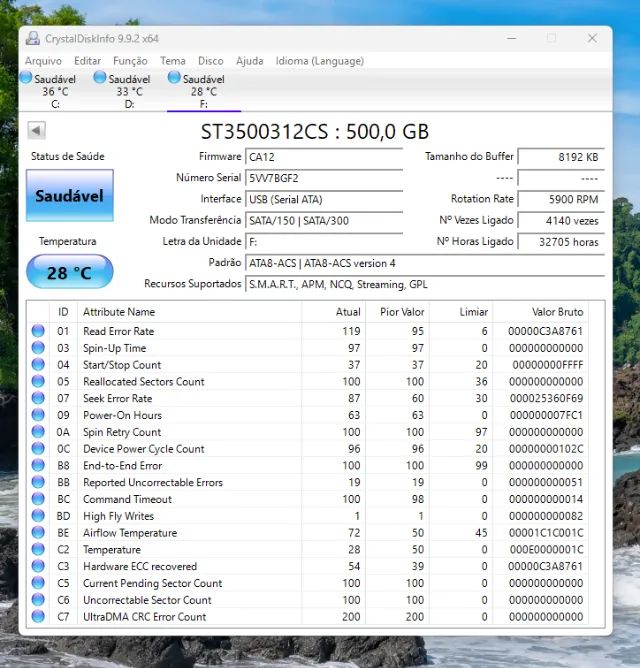Click the status icon for Device Power Cycle Count
The width and height of the screenshot is (640, 668).
(x=38, y=449)
